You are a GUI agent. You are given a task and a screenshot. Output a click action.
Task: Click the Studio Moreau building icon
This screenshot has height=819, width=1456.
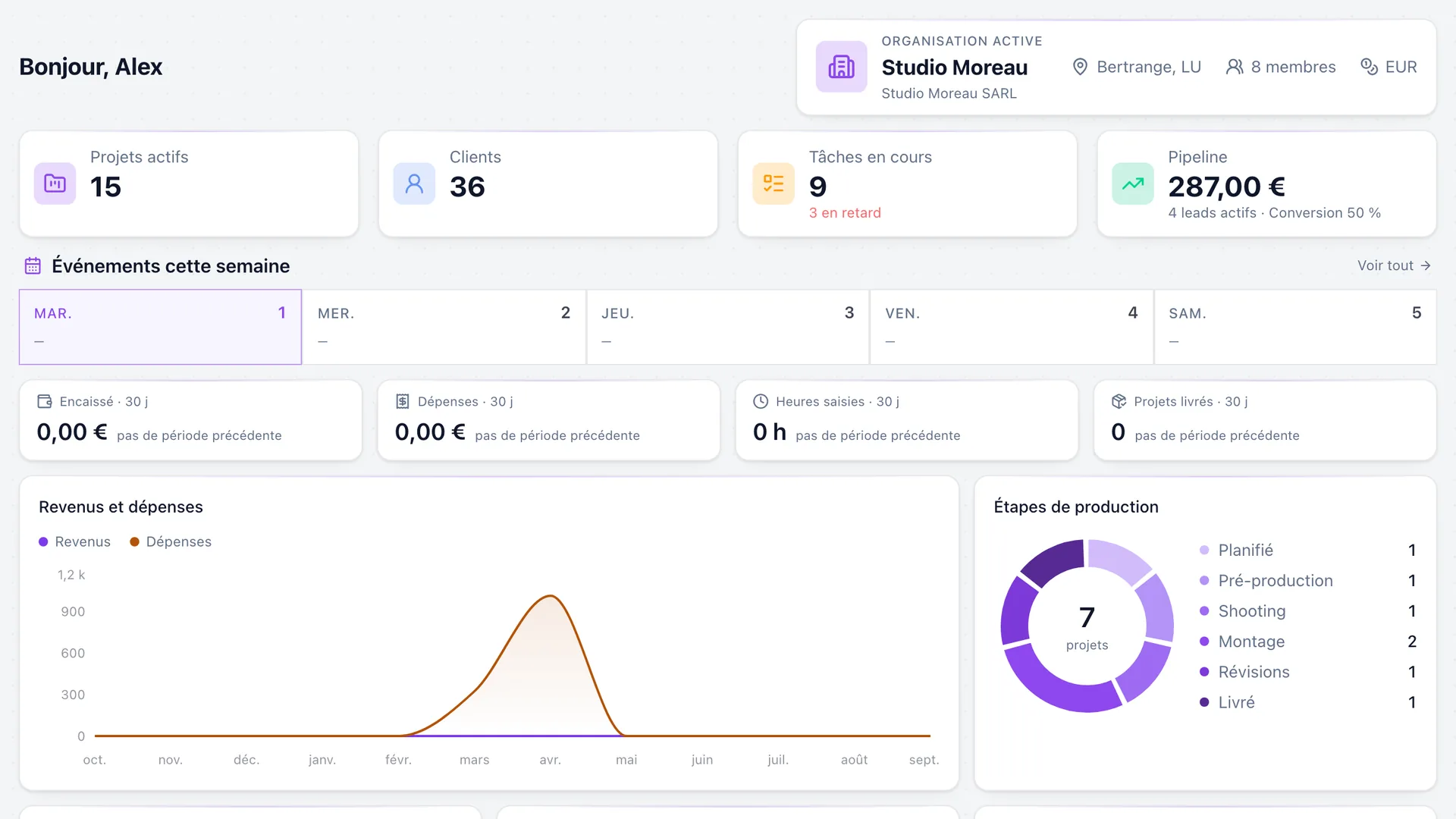[841, 67]
